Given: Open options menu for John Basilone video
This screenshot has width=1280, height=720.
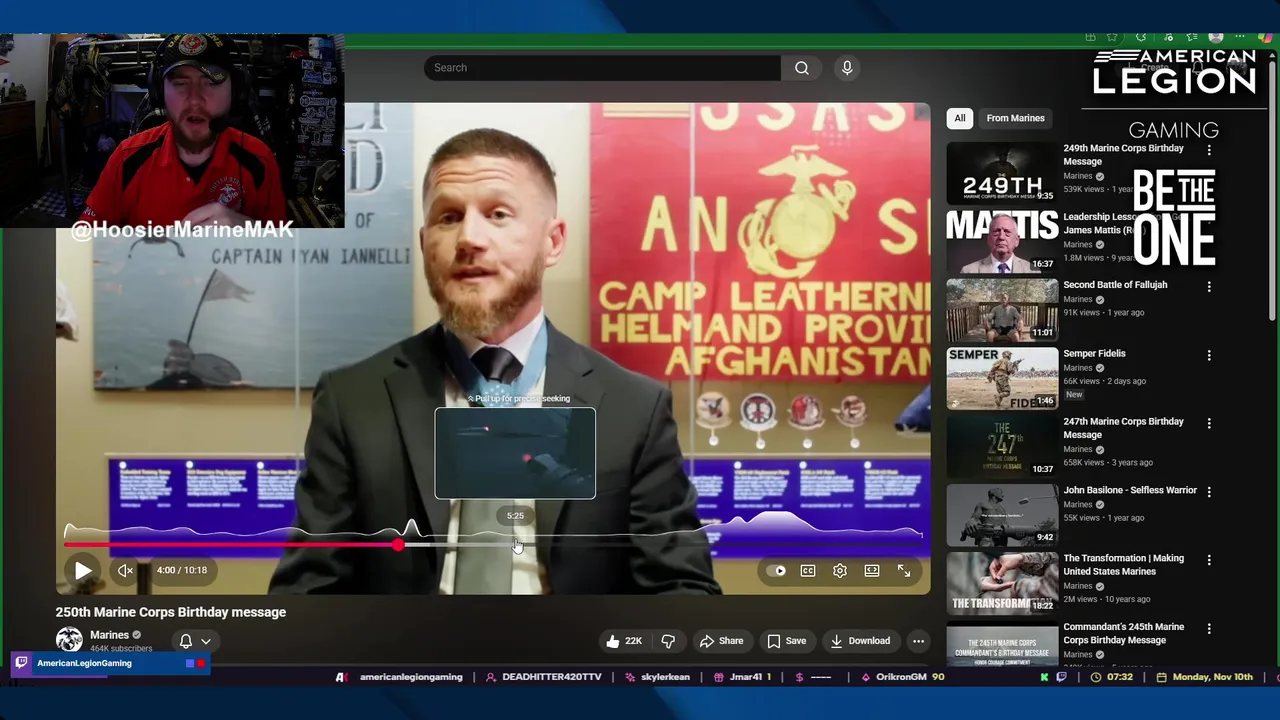Looking at the screenshot, I should tap(1209, 492).
